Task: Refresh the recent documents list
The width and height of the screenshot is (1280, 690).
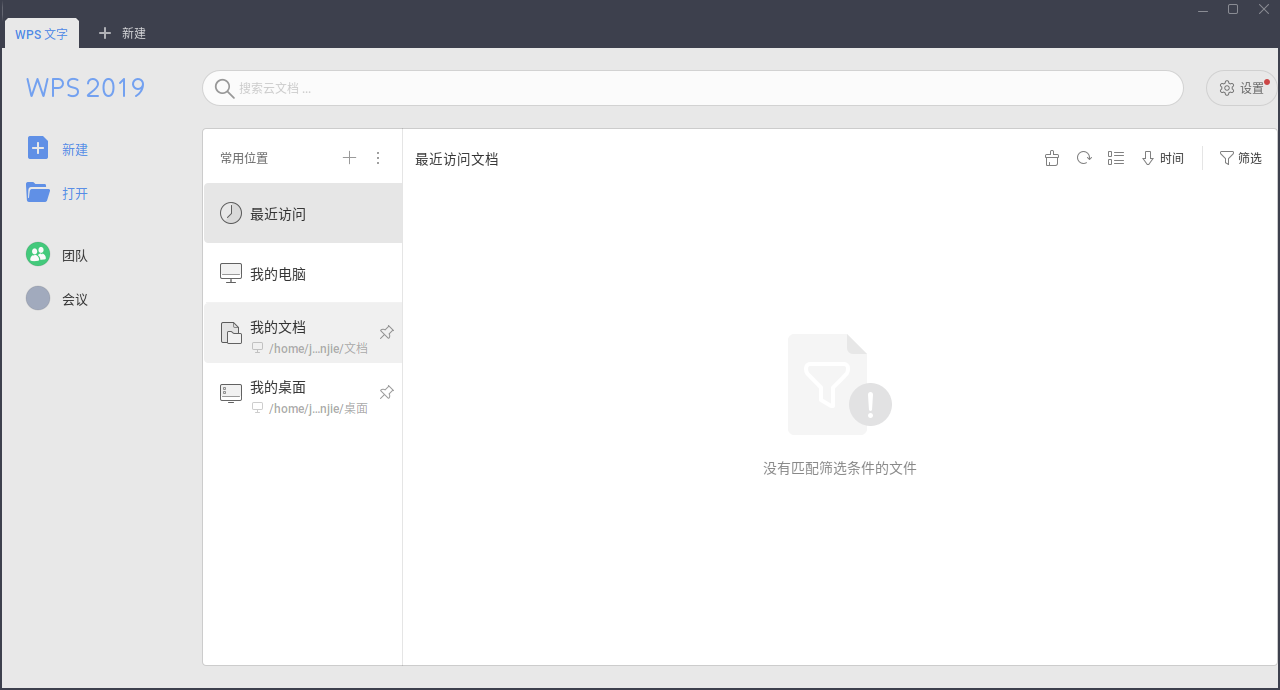Action: point(1084,158)
